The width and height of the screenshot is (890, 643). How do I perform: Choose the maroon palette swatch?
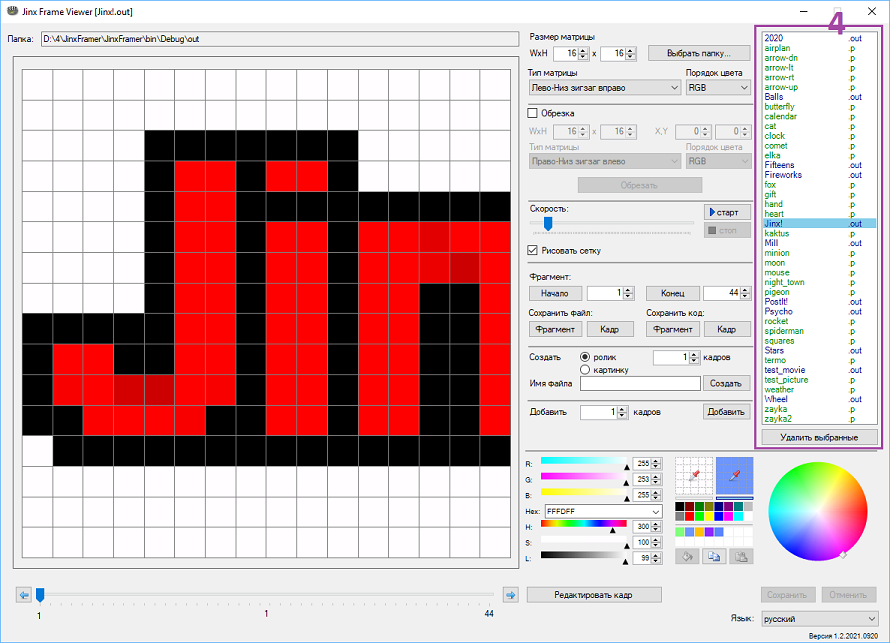tap(689, 506)
